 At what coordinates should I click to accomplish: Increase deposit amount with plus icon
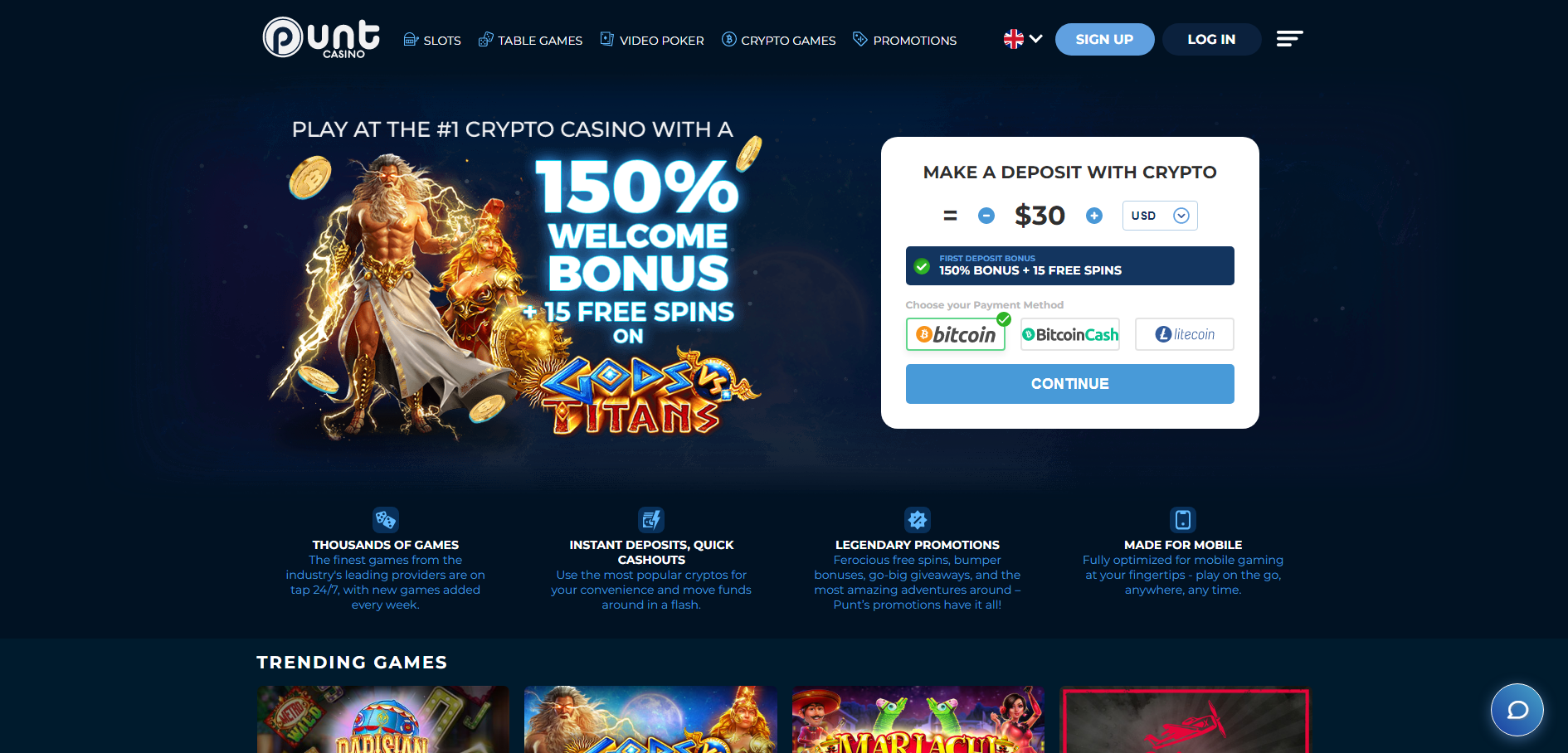[x=1094, y=216]
